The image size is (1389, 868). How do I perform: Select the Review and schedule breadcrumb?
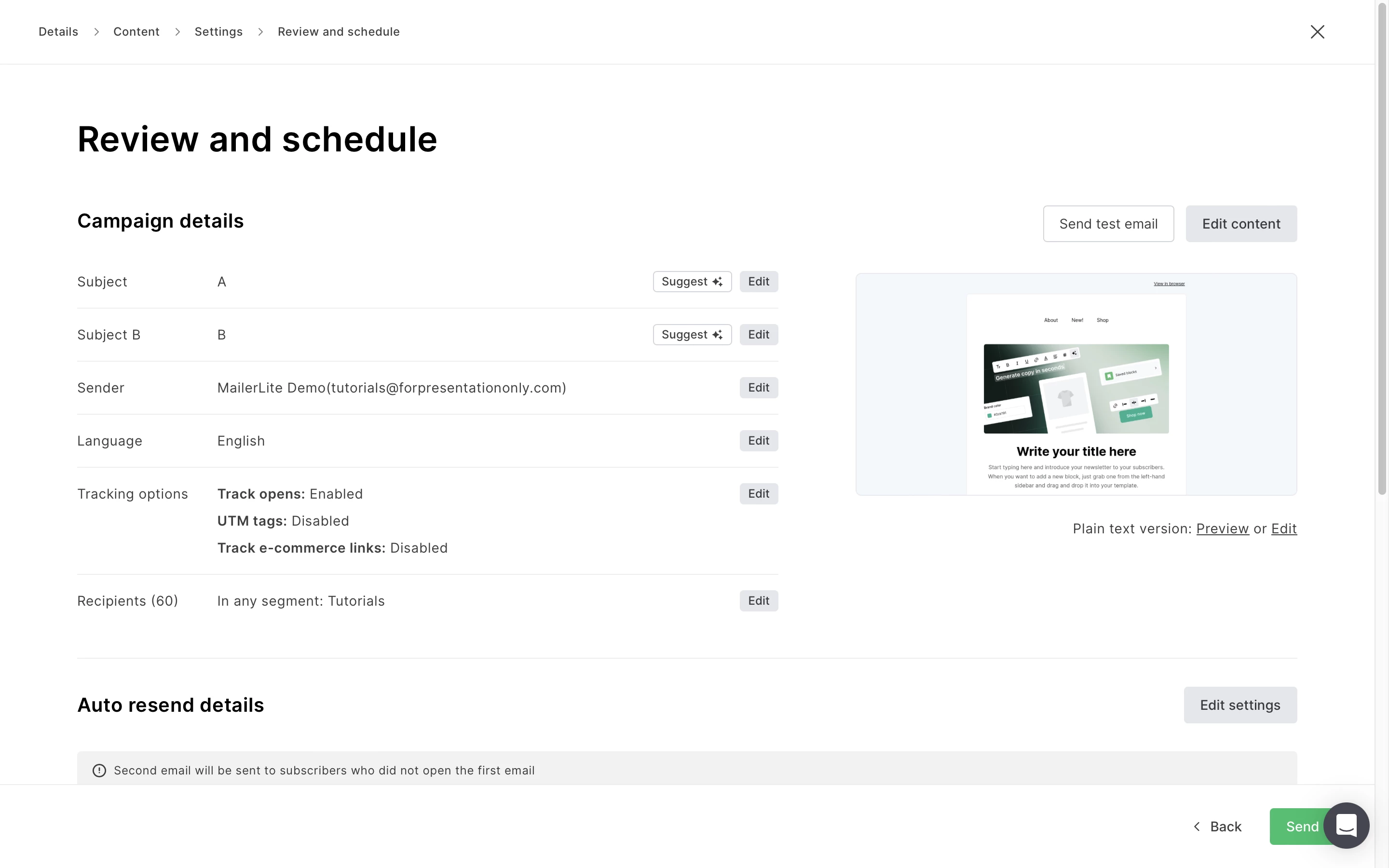point(339,31)
